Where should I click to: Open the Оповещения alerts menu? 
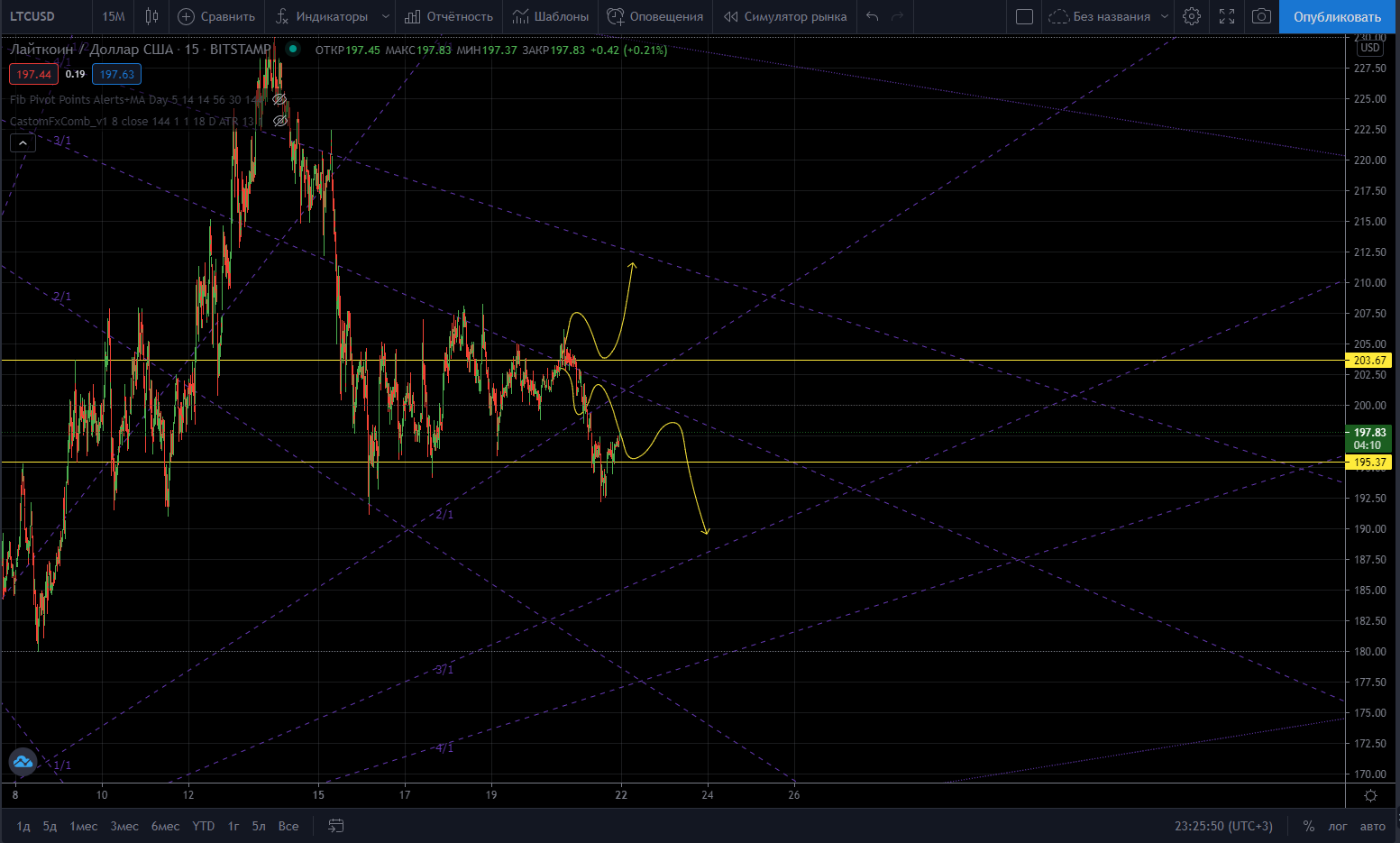tap(655, 16)
